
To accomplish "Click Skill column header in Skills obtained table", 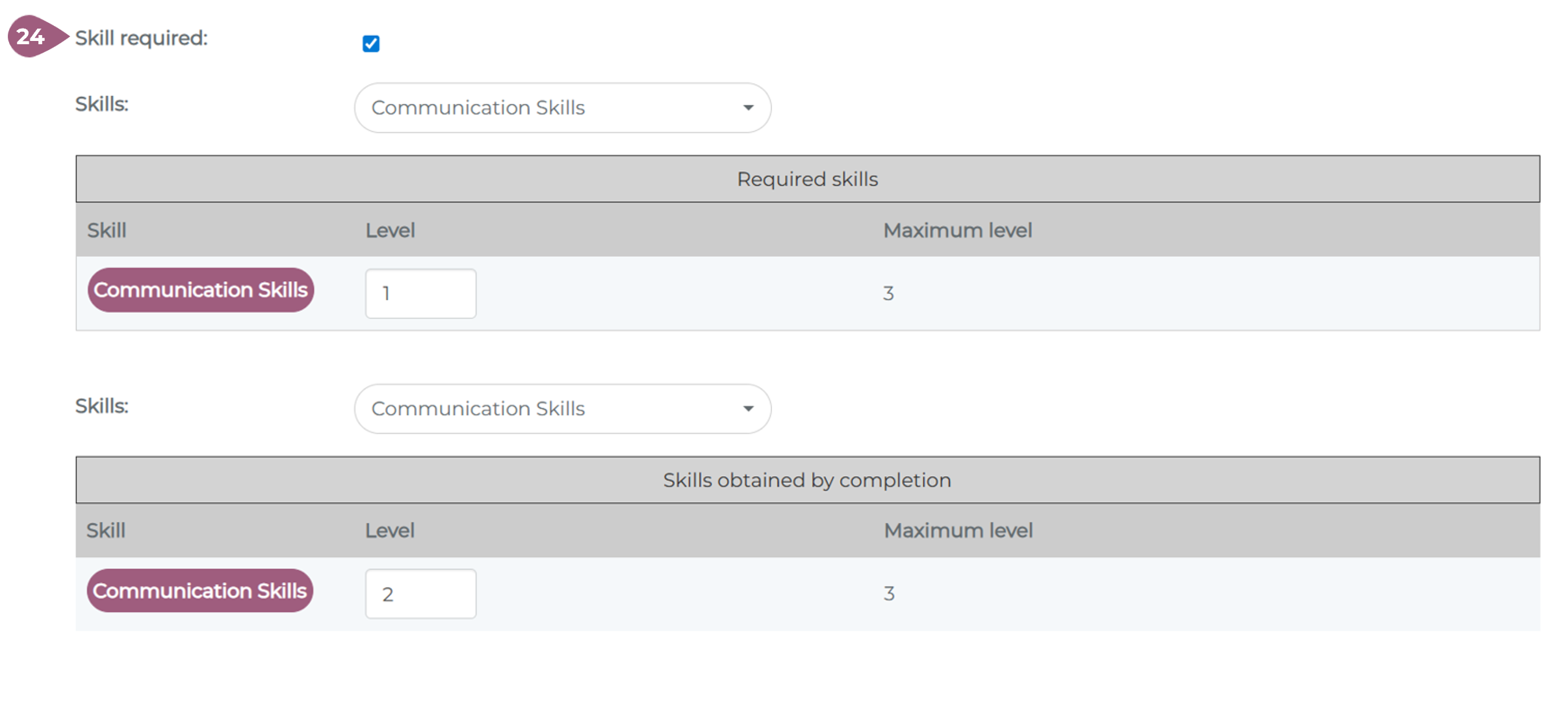I will (x=106, y=531).
